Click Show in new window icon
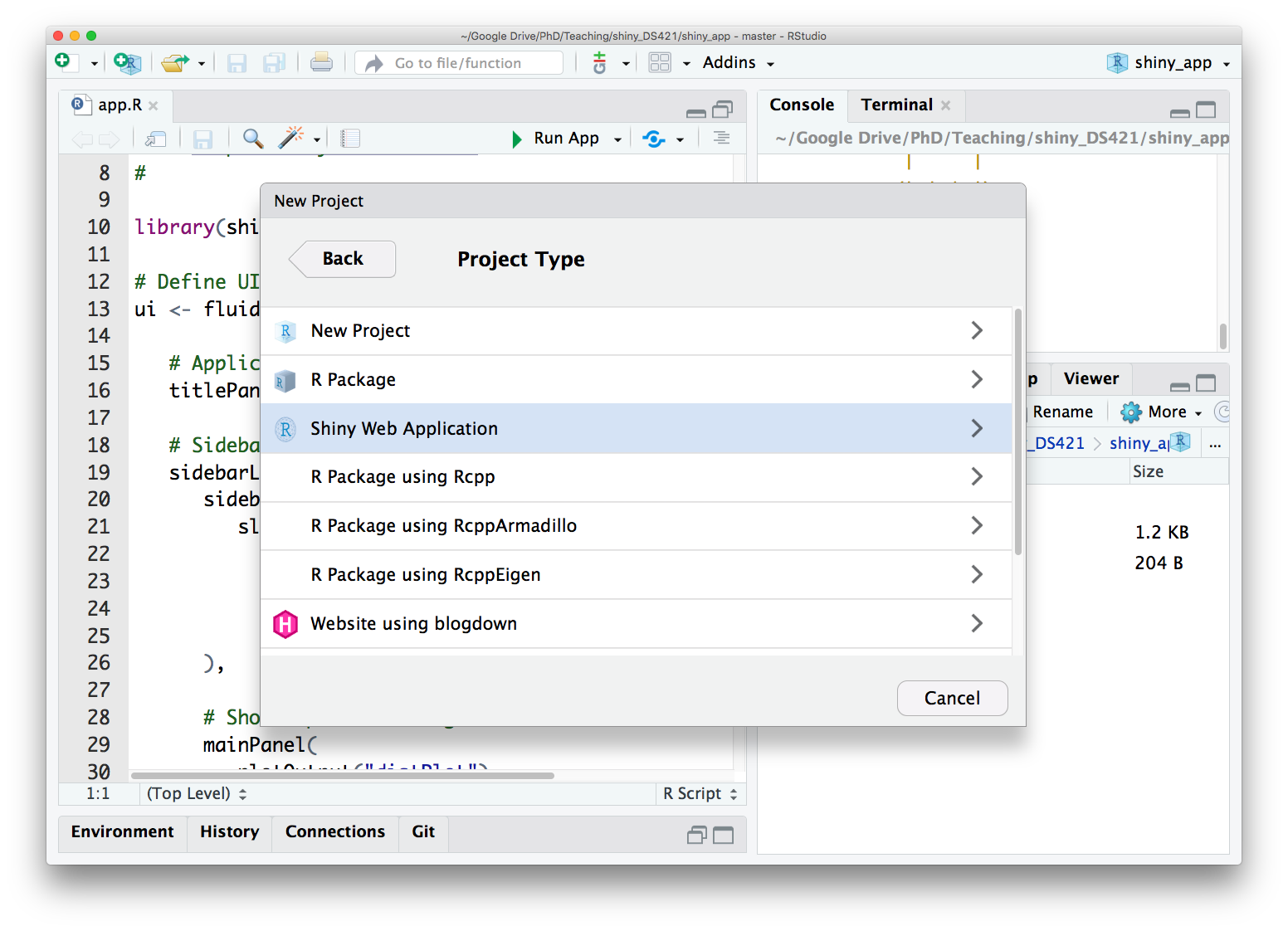Viewport: 1288px width, 931px height. click(x=156, y=139)
